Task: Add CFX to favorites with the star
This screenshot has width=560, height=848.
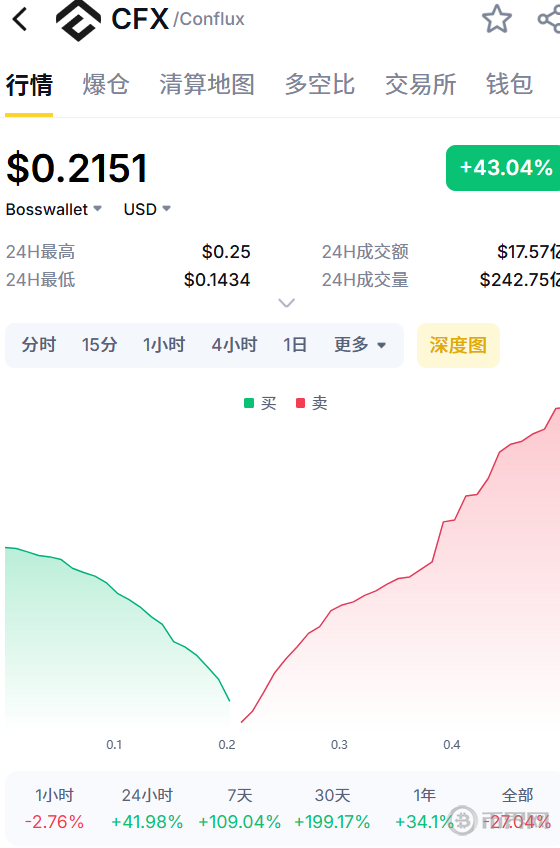Action: click(x=497, y=19)
